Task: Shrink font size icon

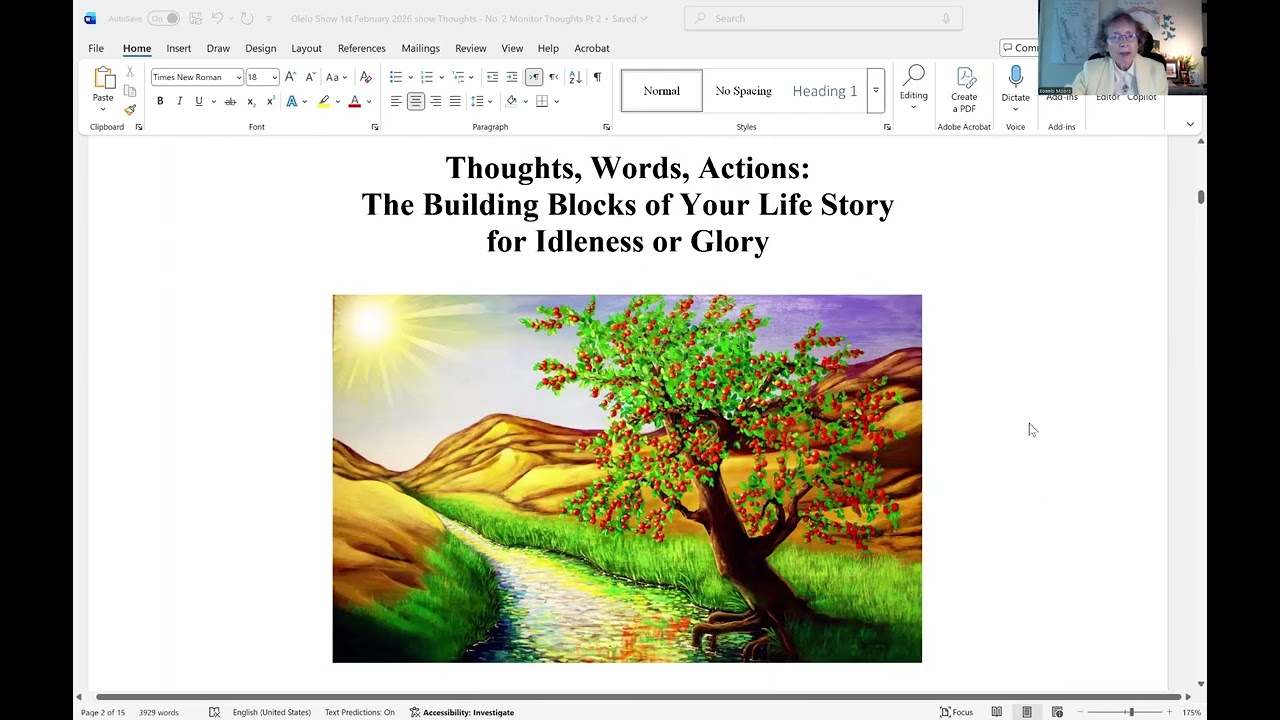Action: click(x=310, y=77)
